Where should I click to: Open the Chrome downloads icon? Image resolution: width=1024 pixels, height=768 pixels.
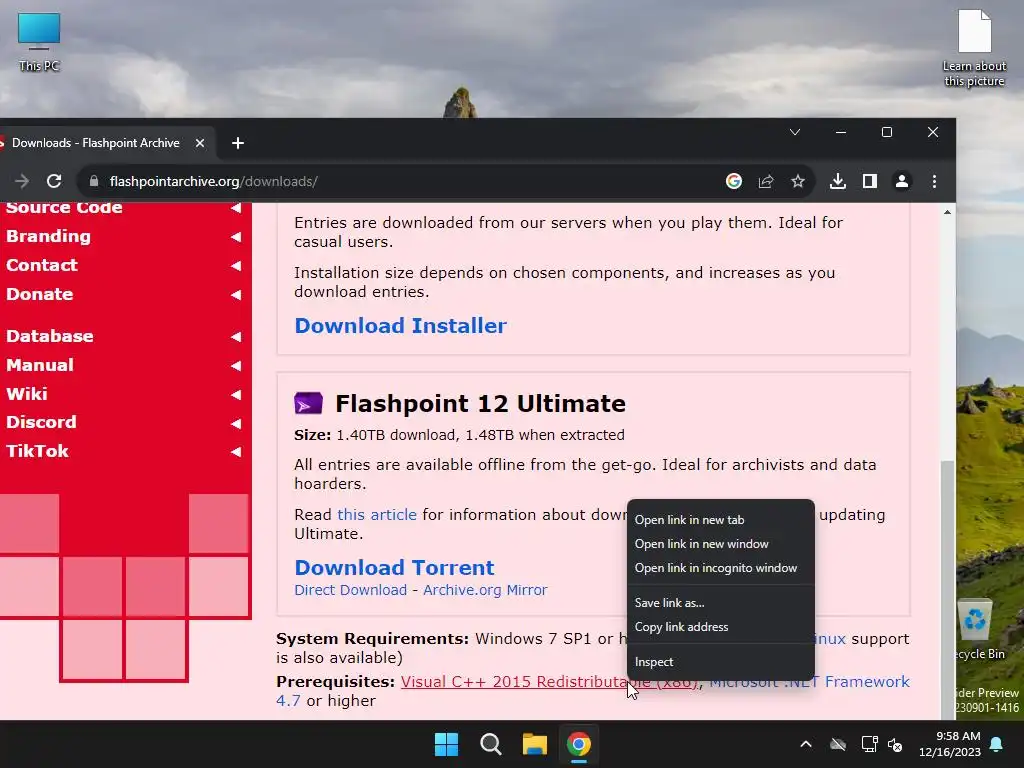837,181
